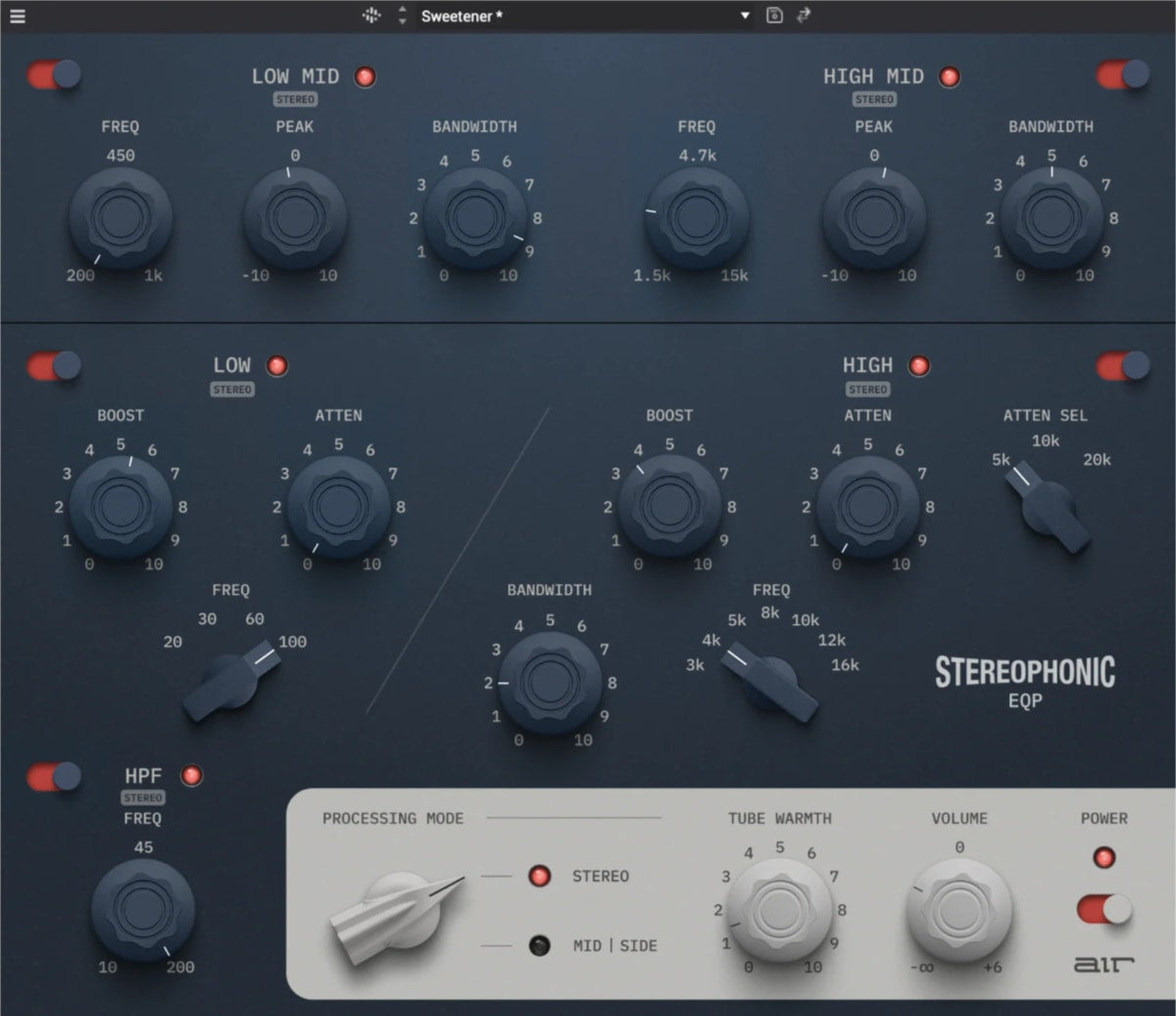Screen dimensions: 1176x1016
Task: Click the High Mid FREQ knob
Action: coord(697,218)
